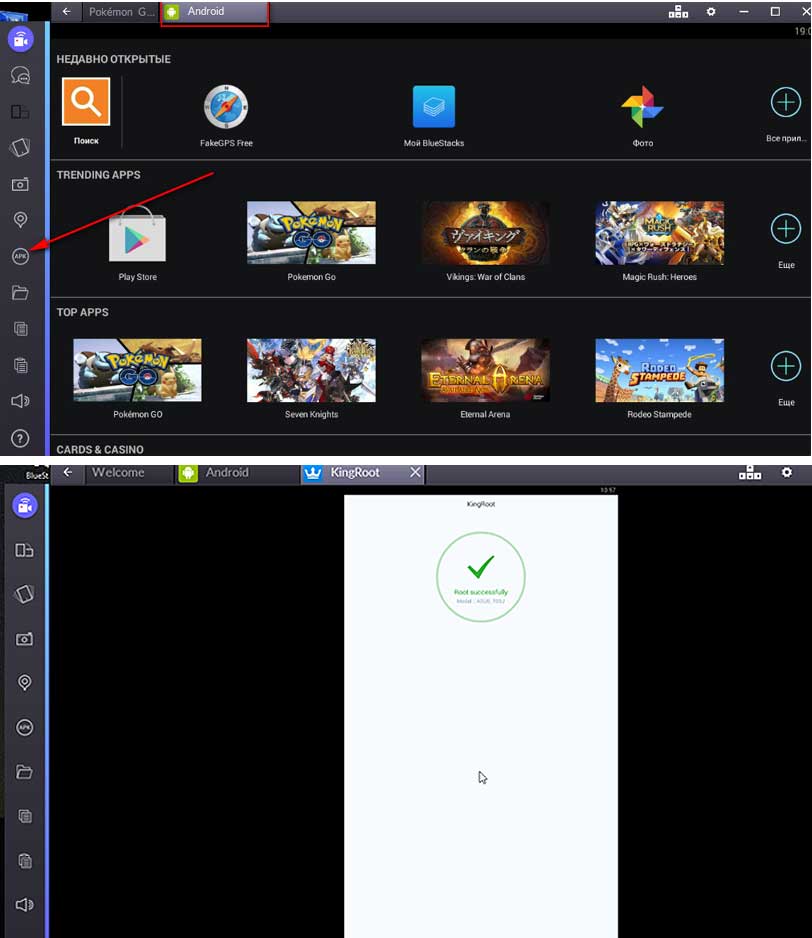Viewport: 812px width, 938px height.
Task: Click the location pin icon in KingRoot window sidebar
Action: [x=25, y=683]
